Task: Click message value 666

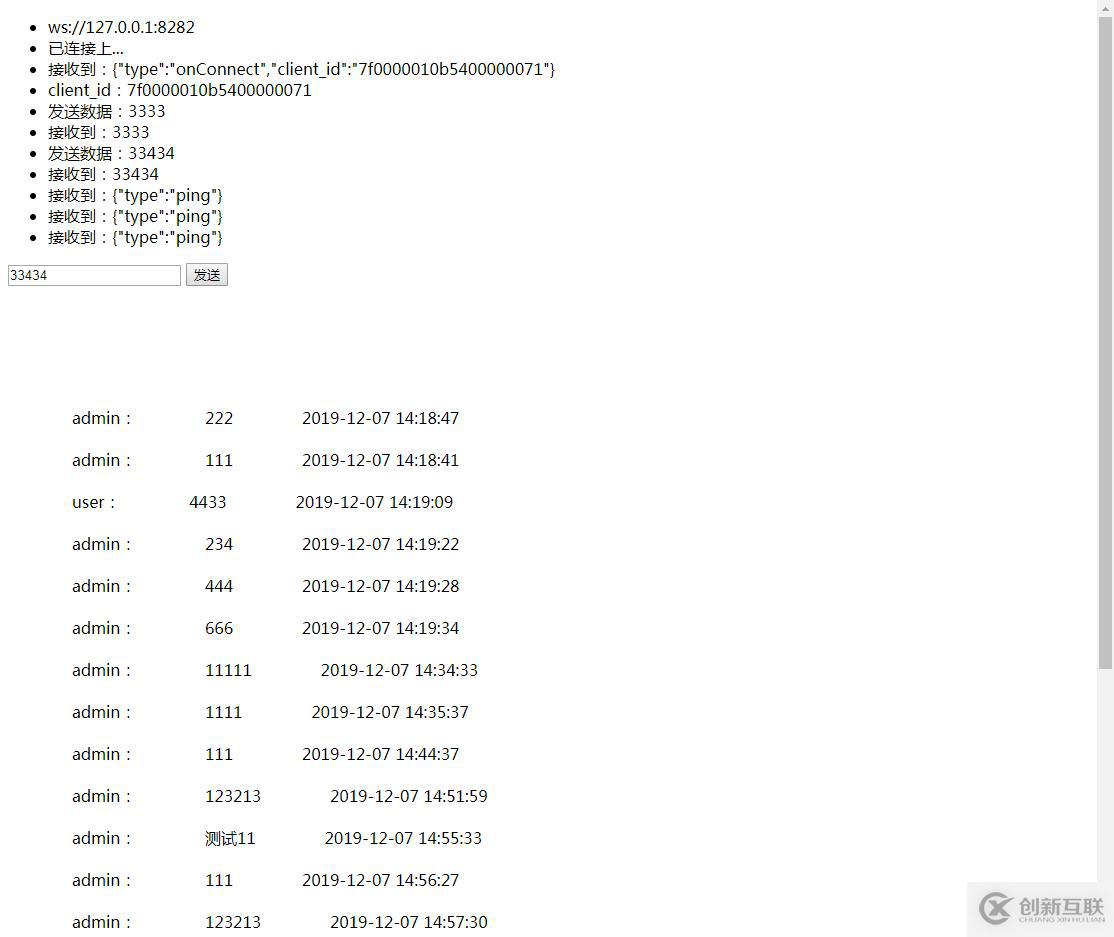Action: tap(219, 628)
